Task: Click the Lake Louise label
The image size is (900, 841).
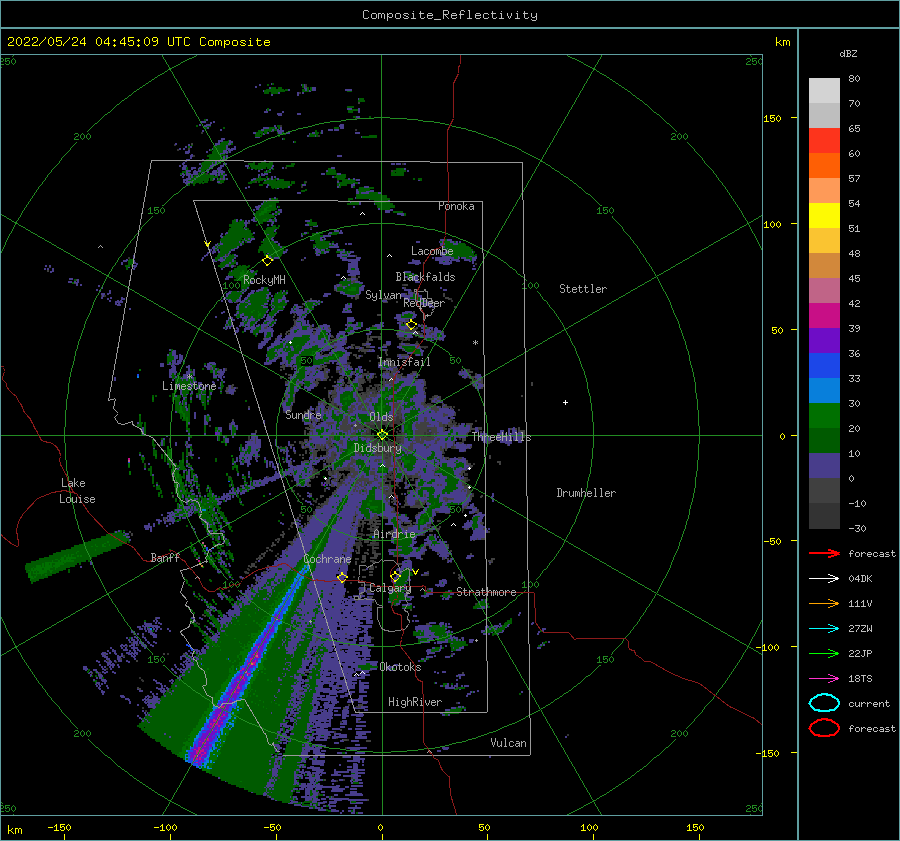Action: (77, 491)
